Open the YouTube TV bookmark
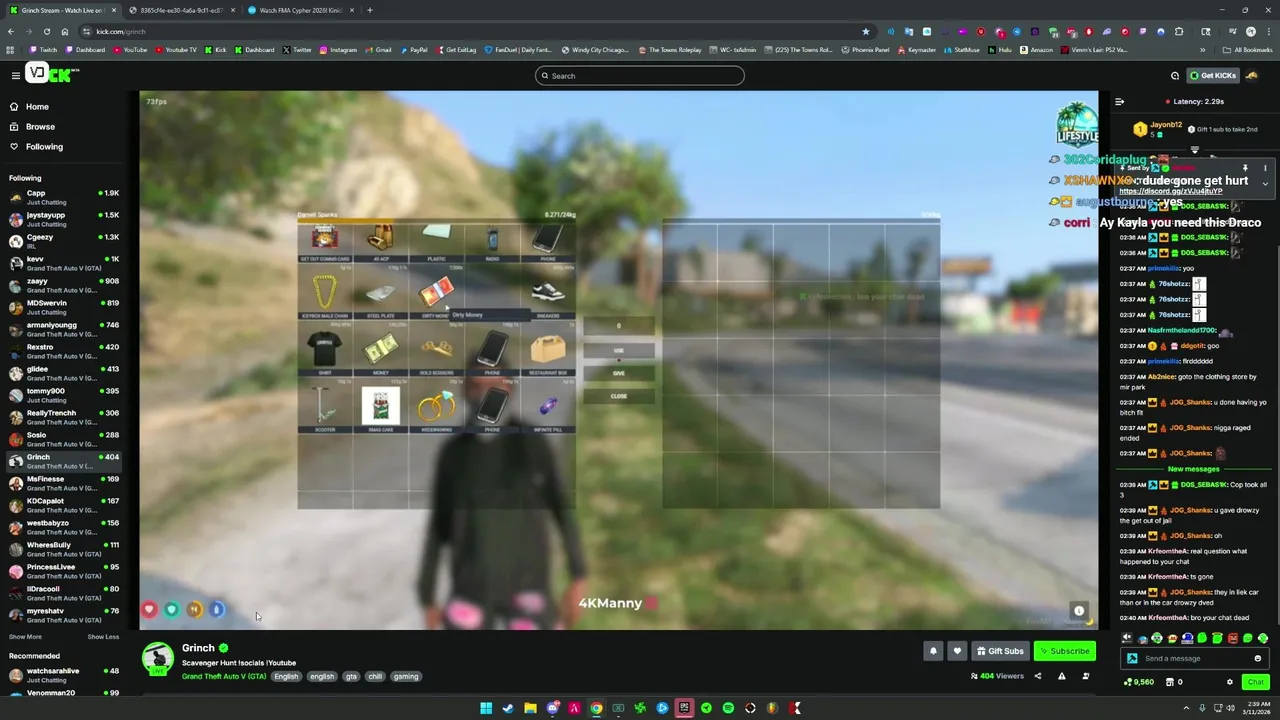The height and width of the screenshot is (720, 1280). 175,50
